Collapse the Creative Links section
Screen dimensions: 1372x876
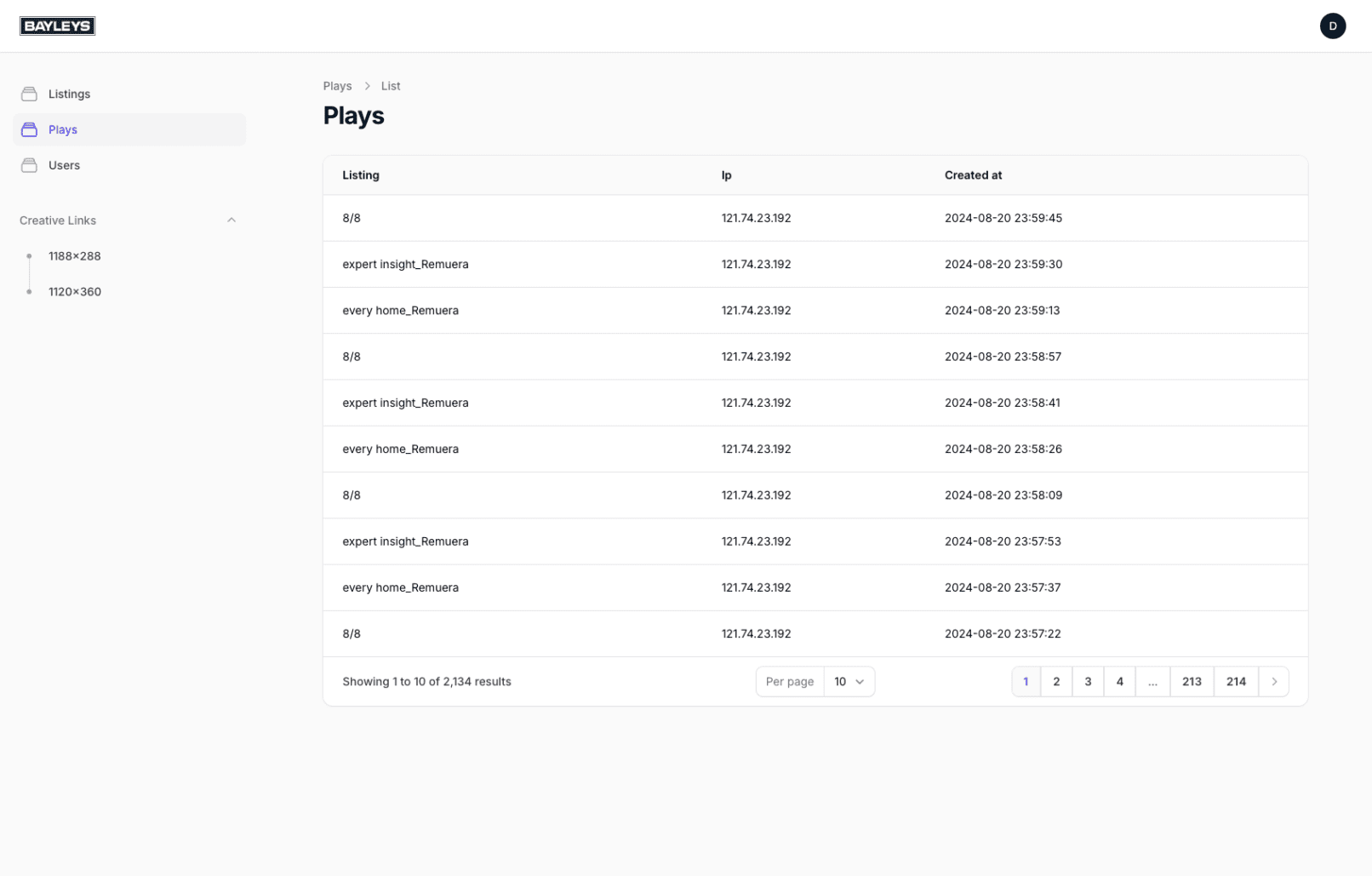231,220
